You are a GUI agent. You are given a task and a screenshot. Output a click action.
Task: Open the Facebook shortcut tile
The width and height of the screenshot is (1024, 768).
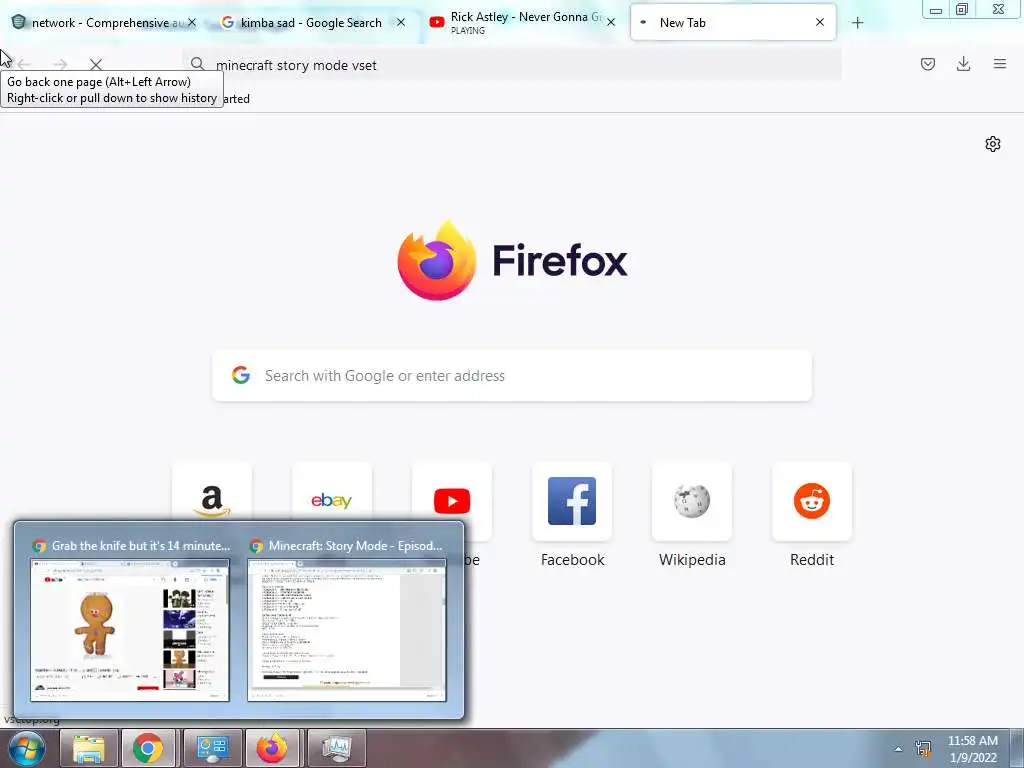572,501
